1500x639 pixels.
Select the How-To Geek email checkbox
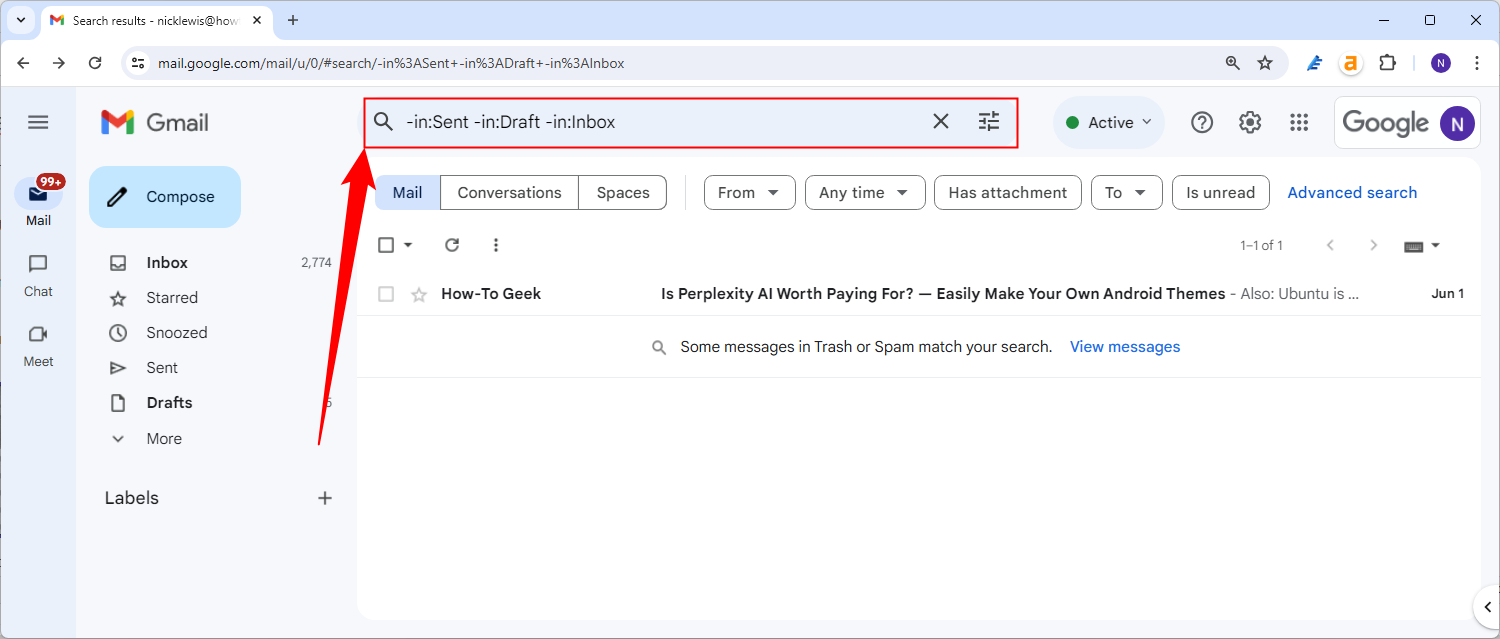pyautogui.click(x=386, y=294)
